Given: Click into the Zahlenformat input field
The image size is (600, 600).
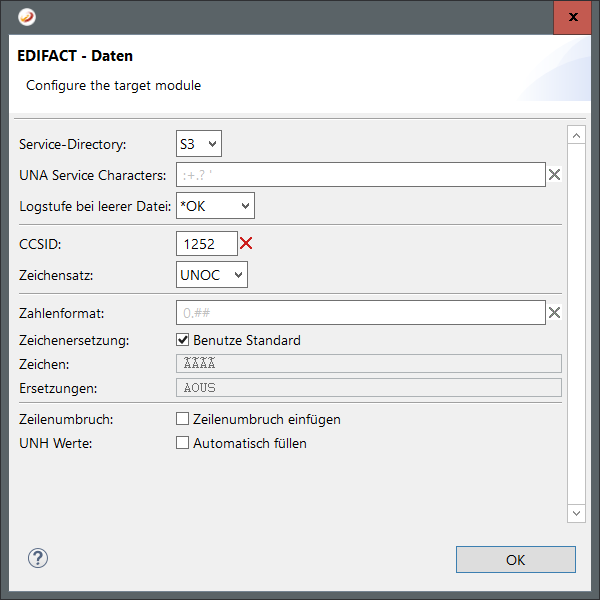Looking at the screenshot, I should (360, 313).
